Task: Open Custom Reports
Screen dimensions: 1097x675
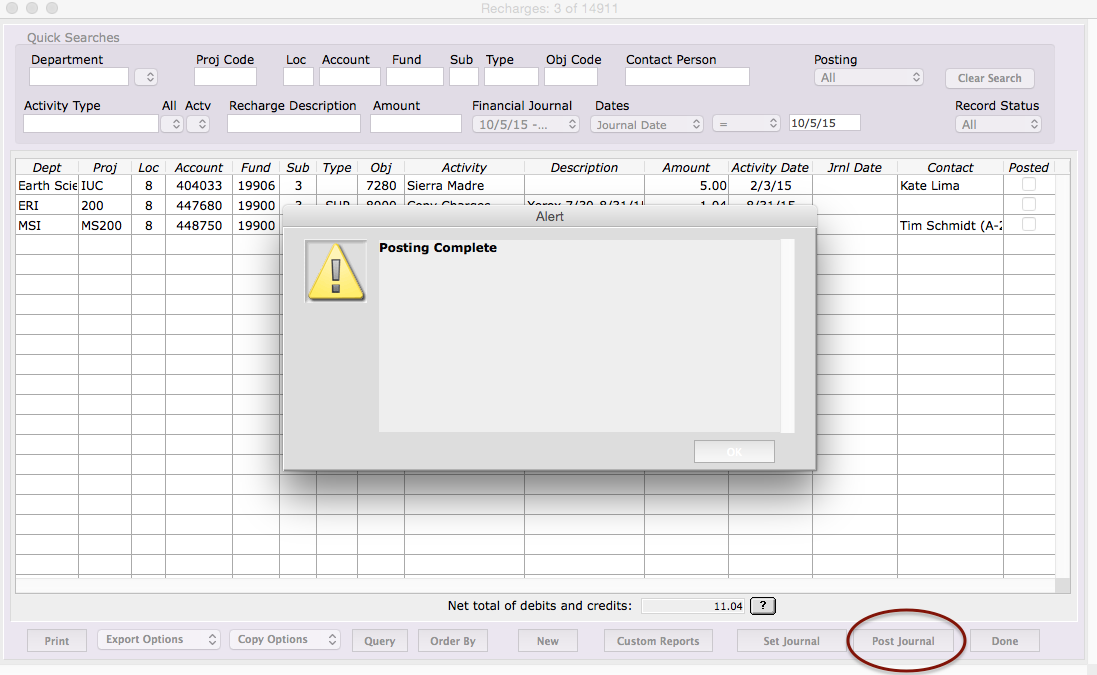Action: point(658,641)
